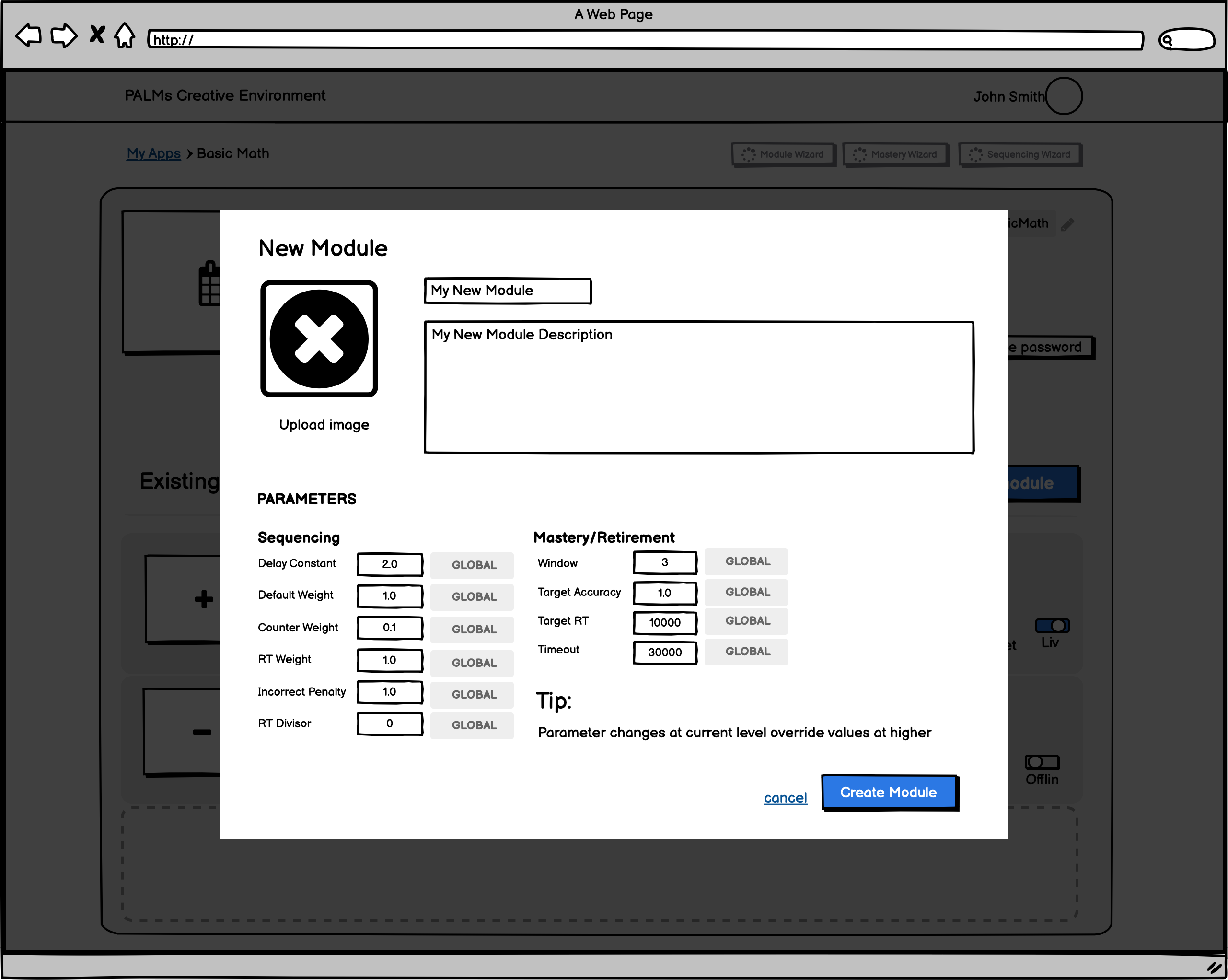Edit the Timeout value field

[x=665, y=653]
